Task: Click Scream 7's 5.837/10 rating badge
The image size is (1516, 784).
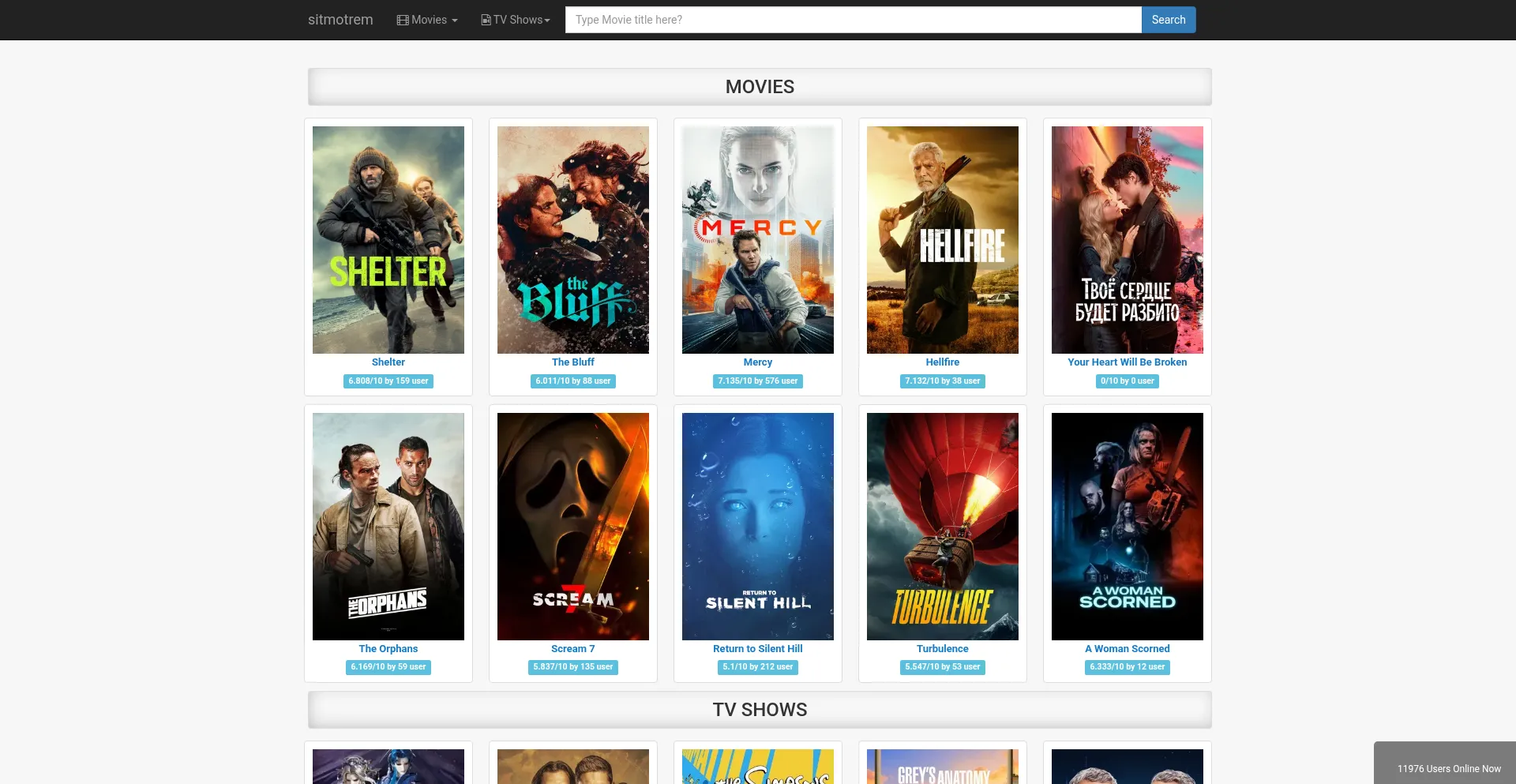Action: click(573, 667)
